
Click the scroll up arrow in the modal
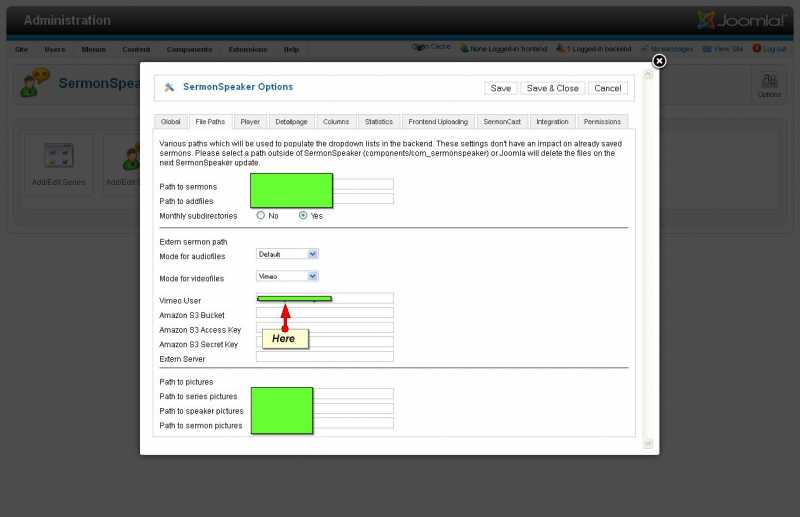tap(648, 75)
